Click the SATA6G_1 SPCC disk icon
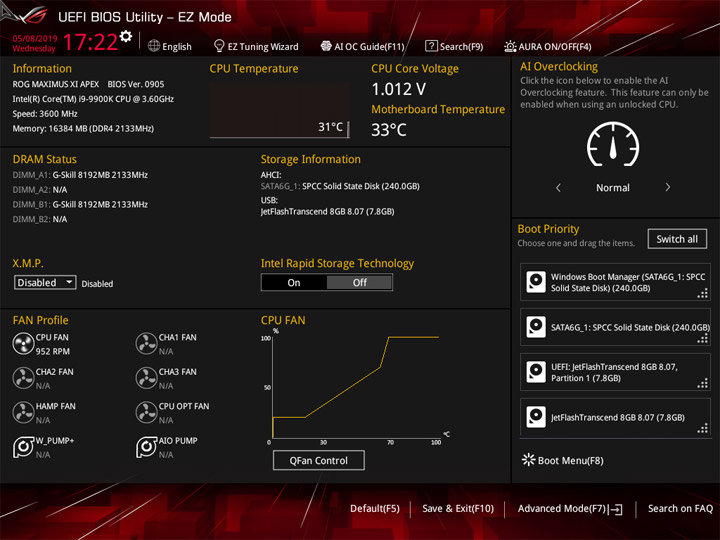The width and height of the screenshot is (720, 540). pos(536,327)
